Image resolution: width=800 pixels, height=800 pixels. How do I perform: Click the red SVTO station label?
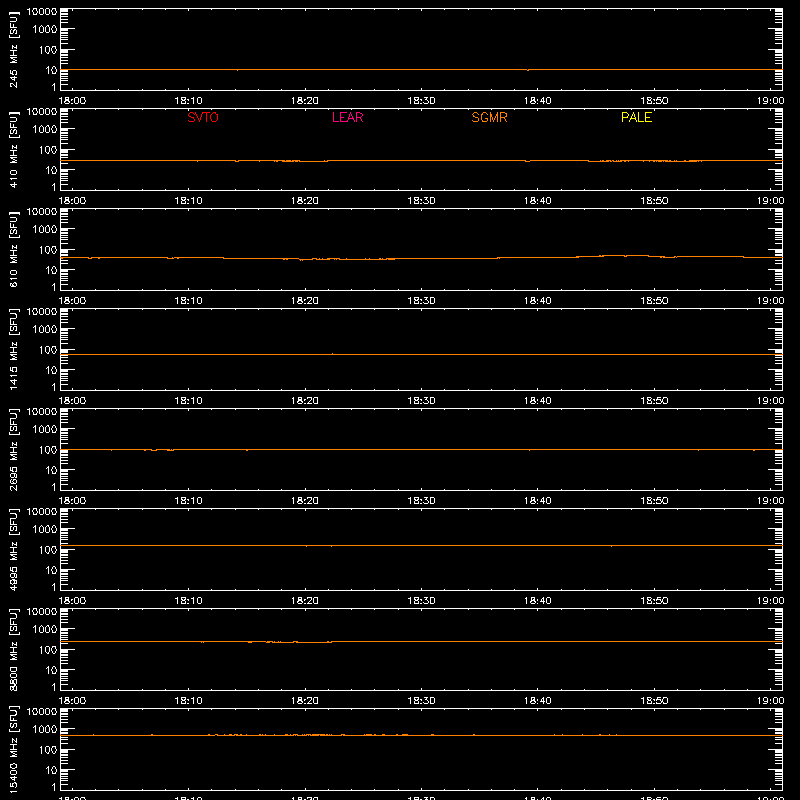pos(203,117)
